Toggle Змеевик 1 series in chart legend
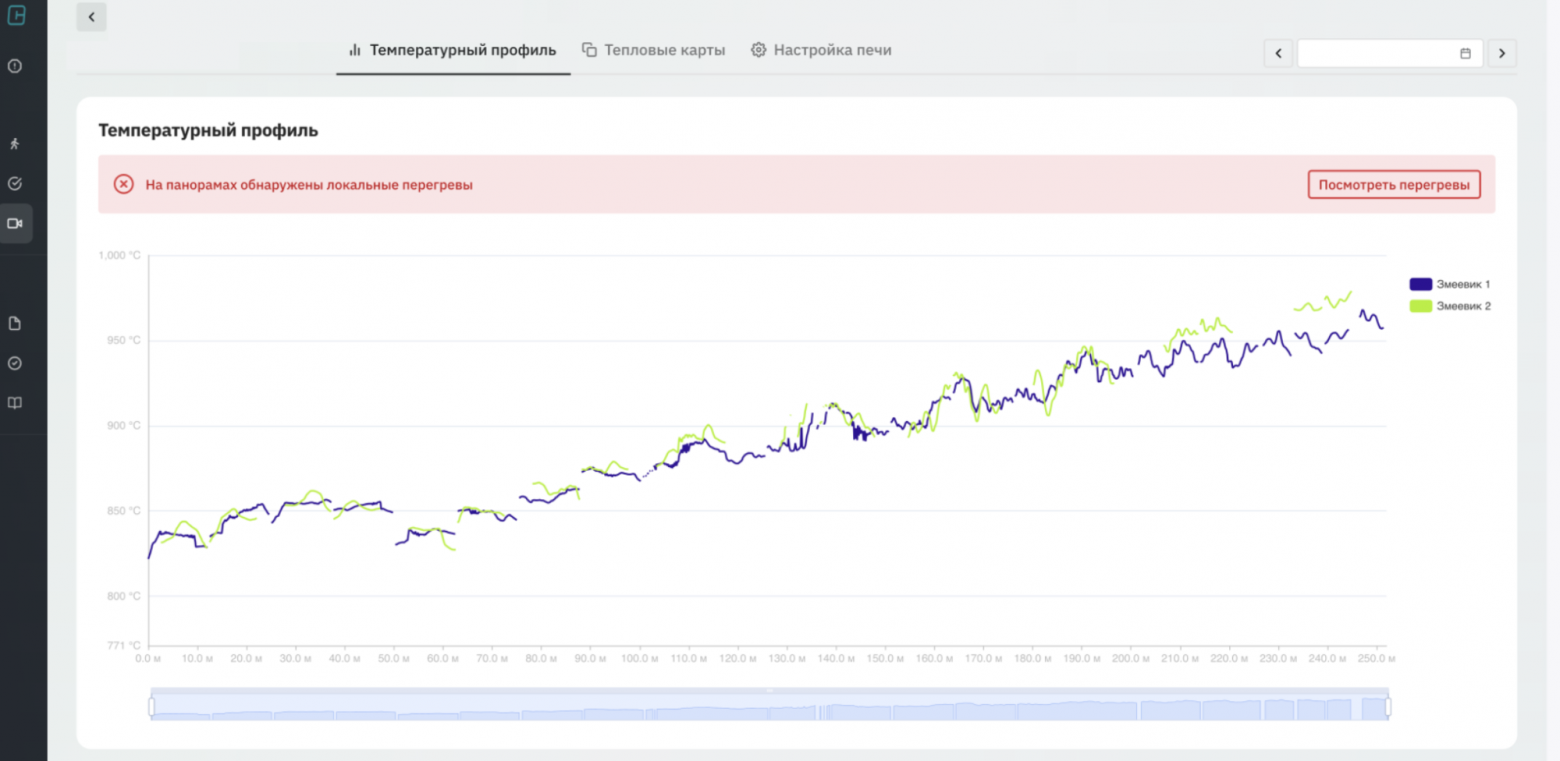Image resolution: width=1560 pixels, height=761 pixels. tap(1449, 284)
